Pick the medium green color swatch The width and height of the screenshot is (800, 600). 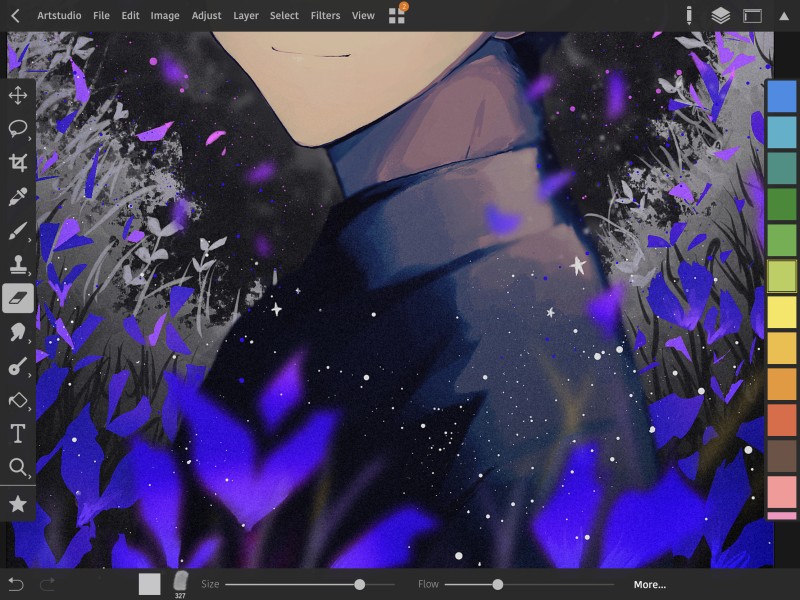tap(782, 240)
